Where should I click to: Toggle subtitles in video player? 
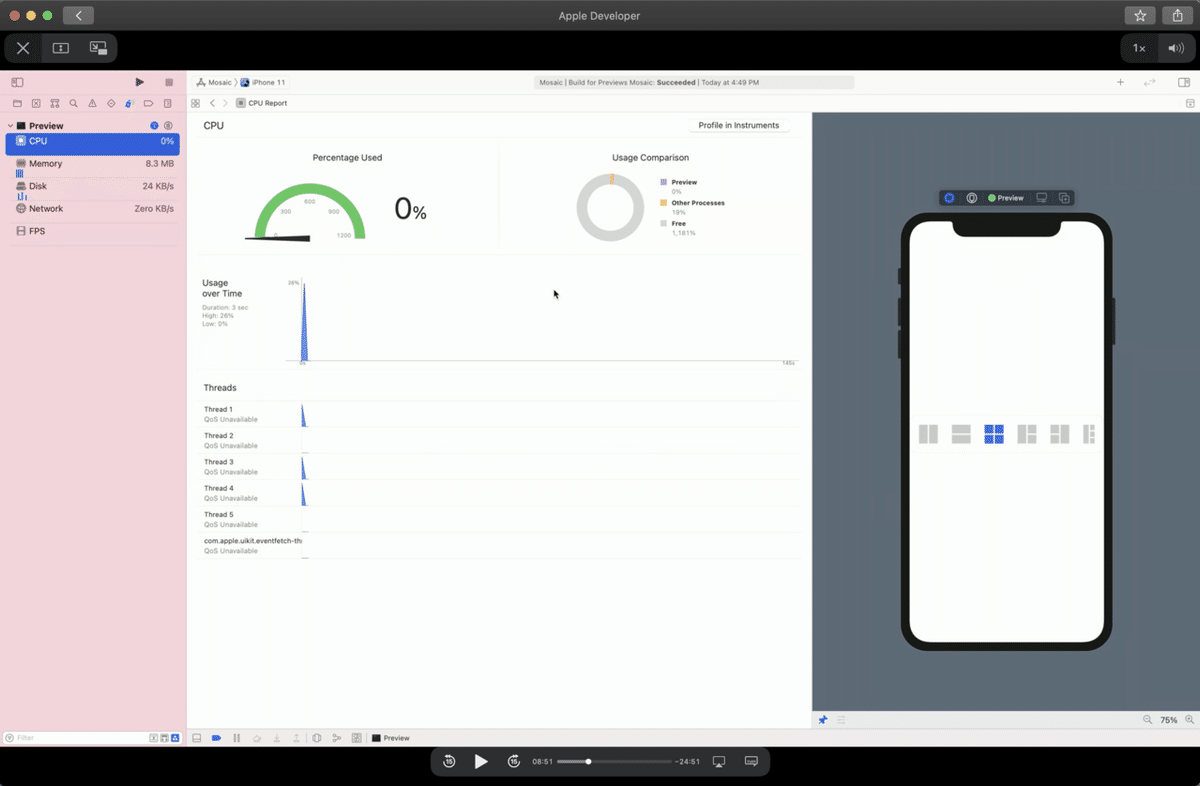tap(751, 762)
